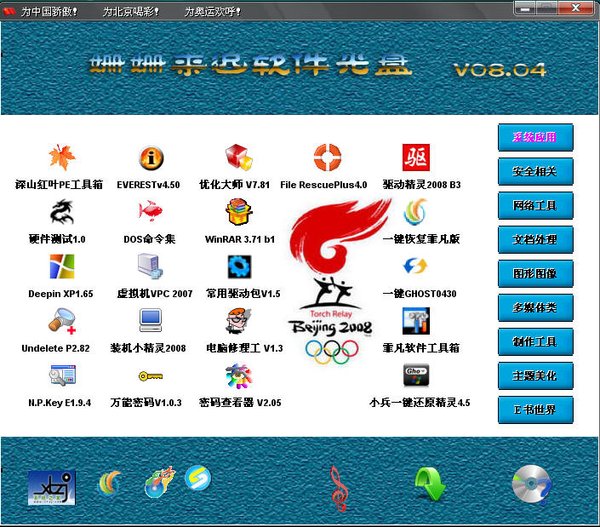The height and width of the screenshot is (527, 600).
Task: Click Deepin XP1.65 Windows flag icon
Action: 62,266
